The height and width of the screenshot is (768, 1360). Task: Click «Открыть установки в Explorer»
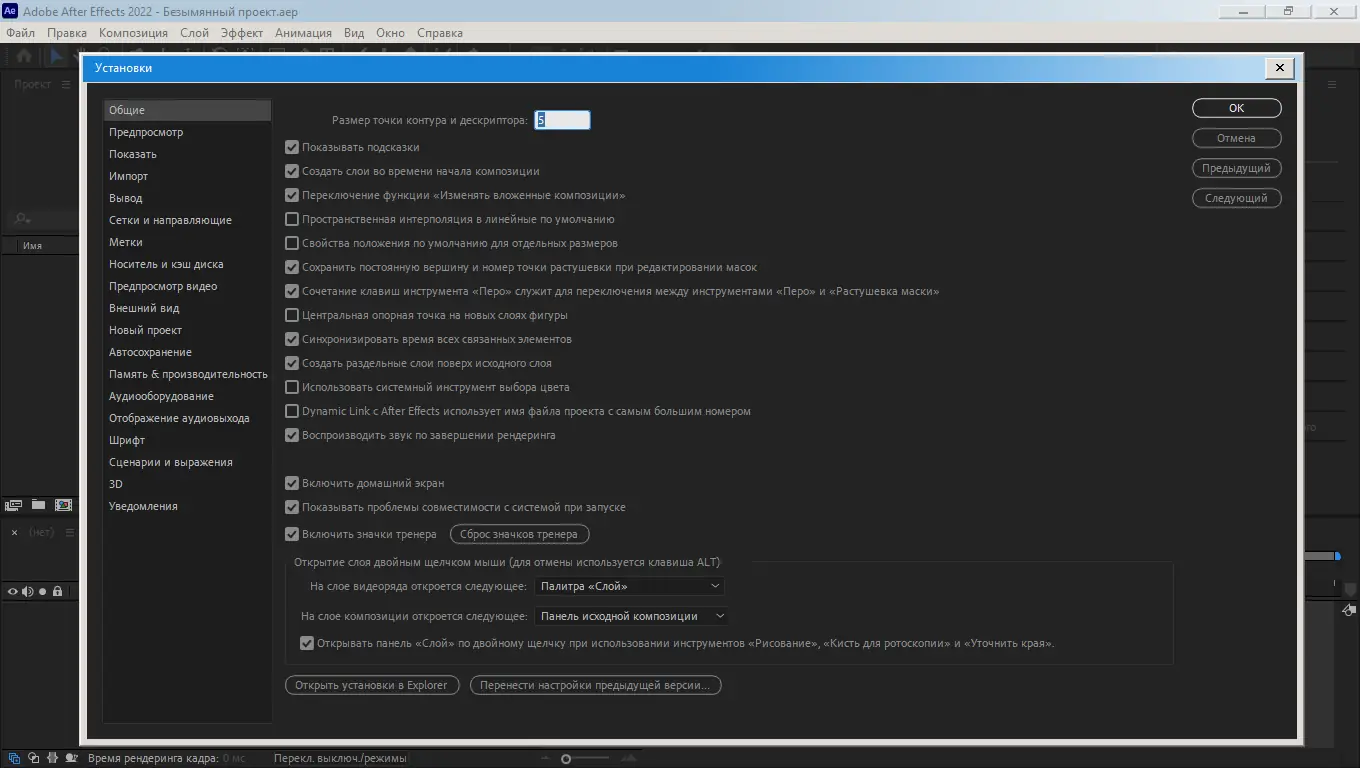pos(372,685)
